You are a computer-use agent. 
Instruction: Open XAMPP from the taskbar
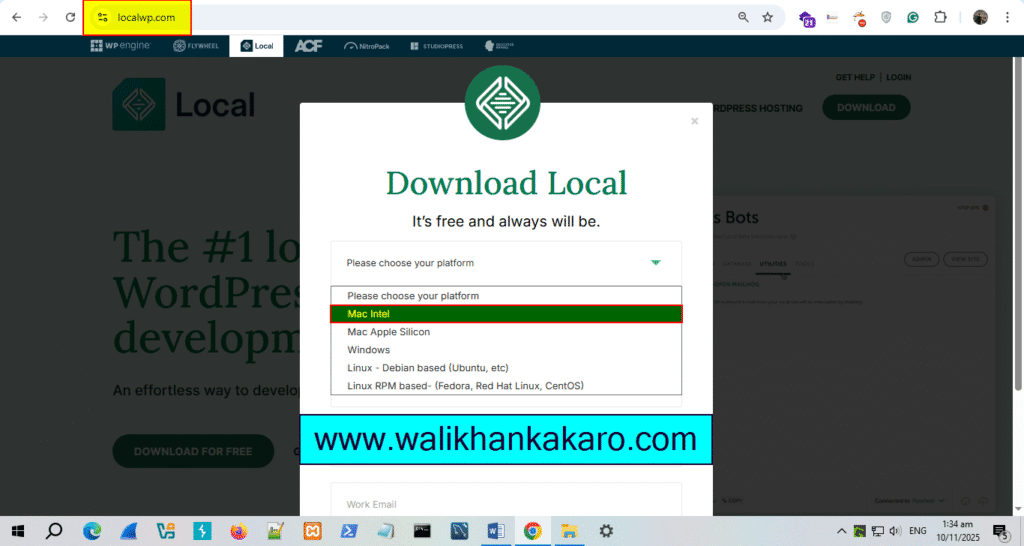tap(312, 531)
